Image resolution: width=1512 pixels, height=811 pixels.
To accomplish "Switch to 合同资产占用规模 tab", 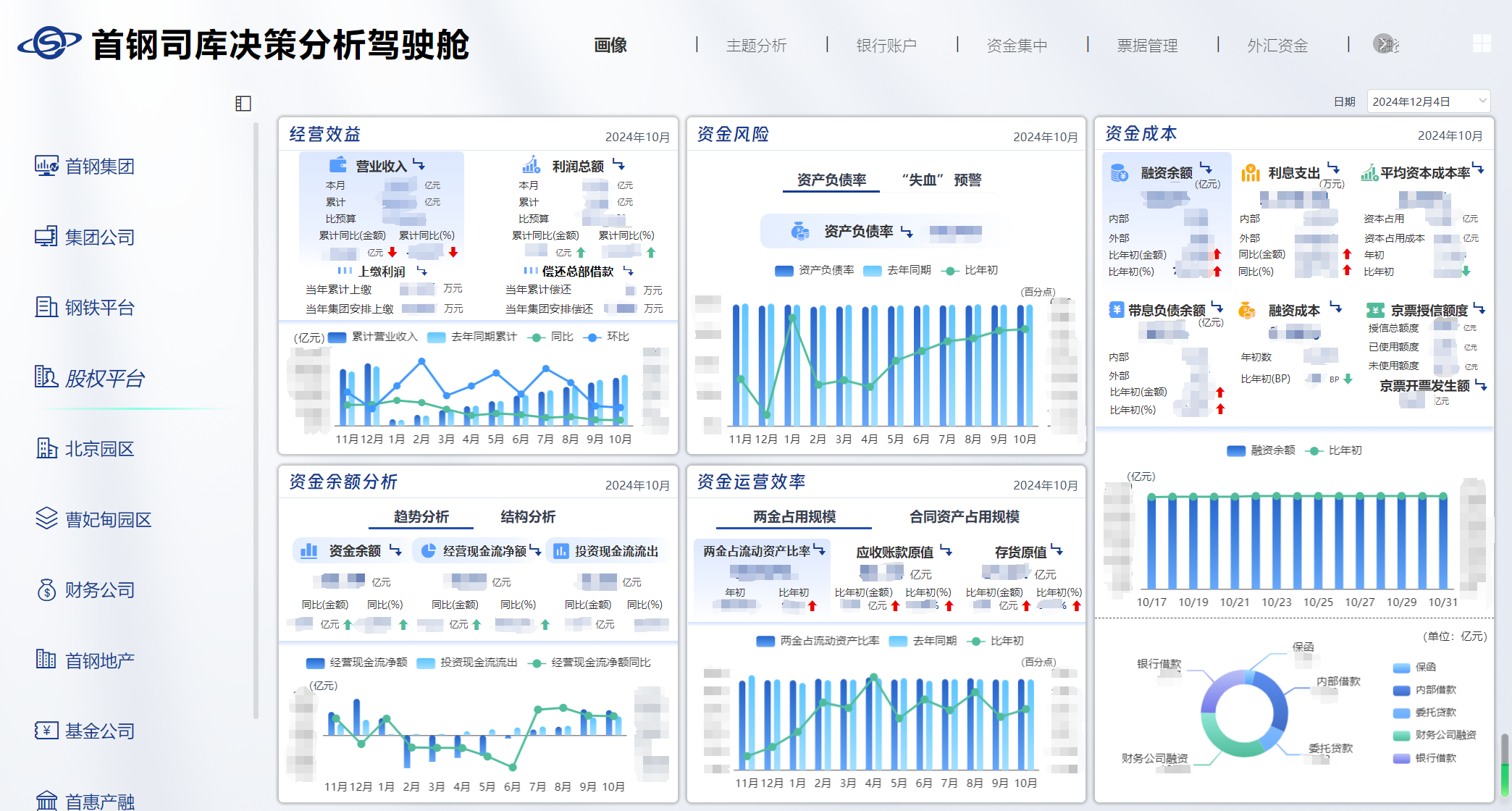I will [964, 516].
